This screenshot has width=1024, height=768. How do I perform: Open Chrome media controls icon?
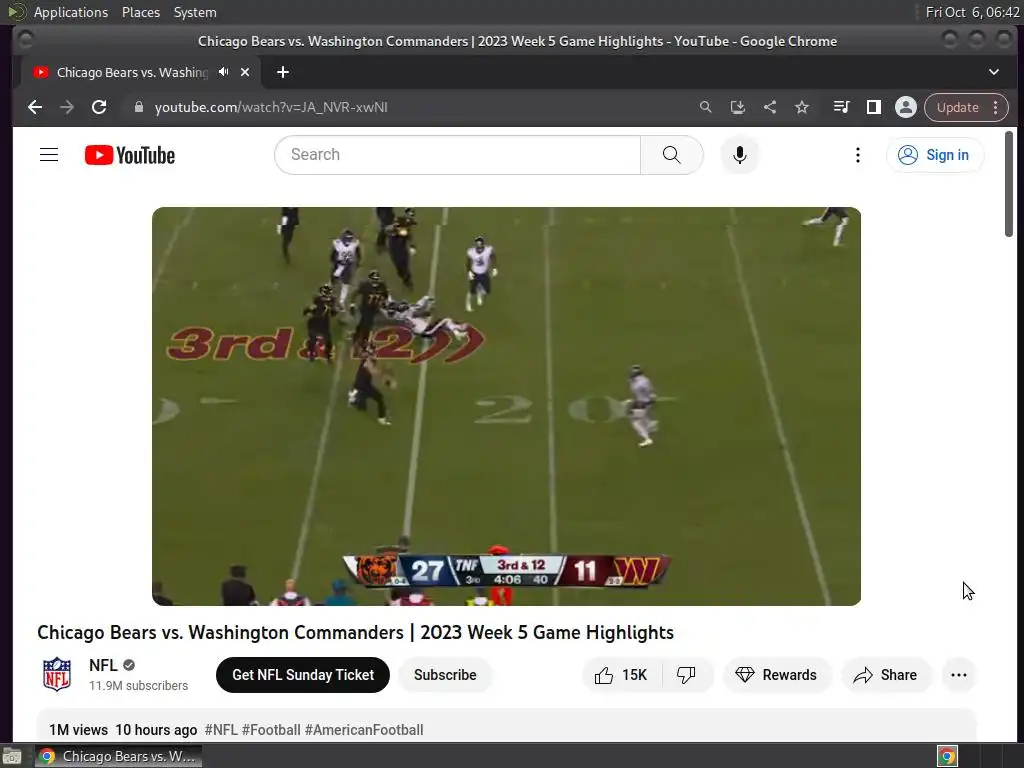coord(841,107)
